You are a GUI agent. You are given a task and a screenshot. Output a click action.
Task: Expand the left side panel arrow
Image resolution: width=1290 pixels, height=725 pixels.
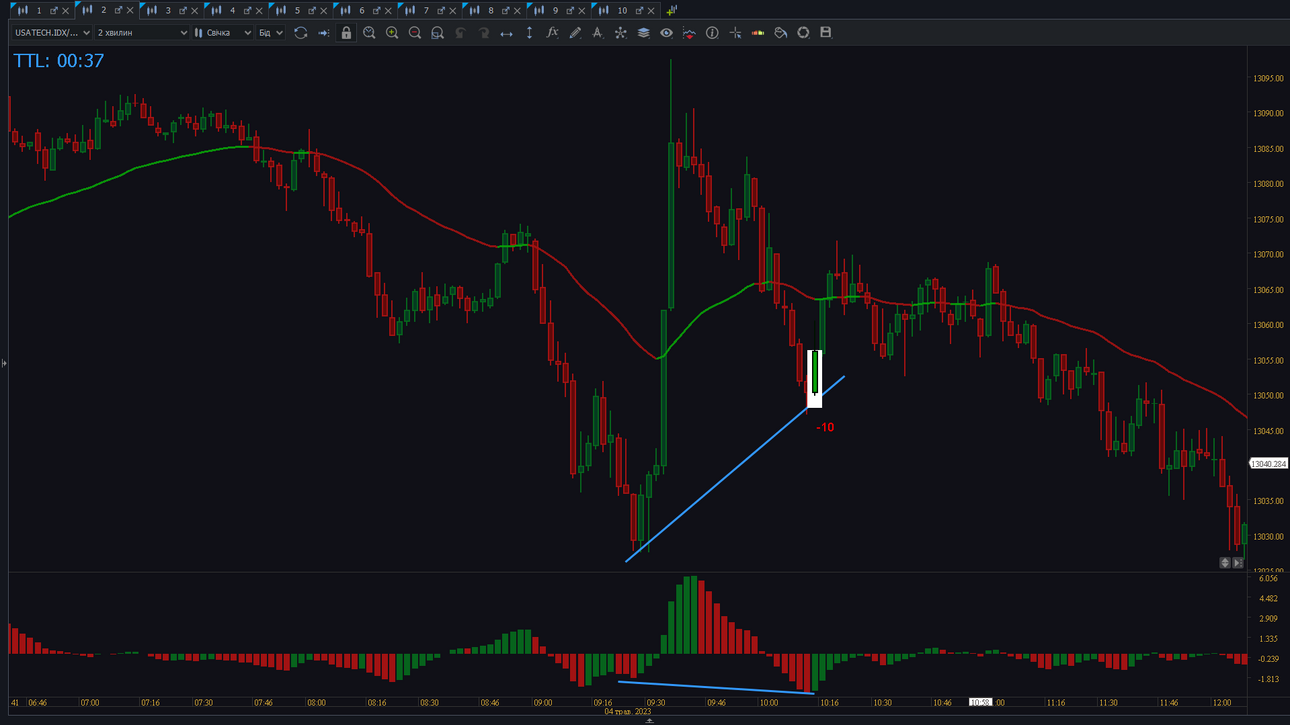click(x=4, y=363)
